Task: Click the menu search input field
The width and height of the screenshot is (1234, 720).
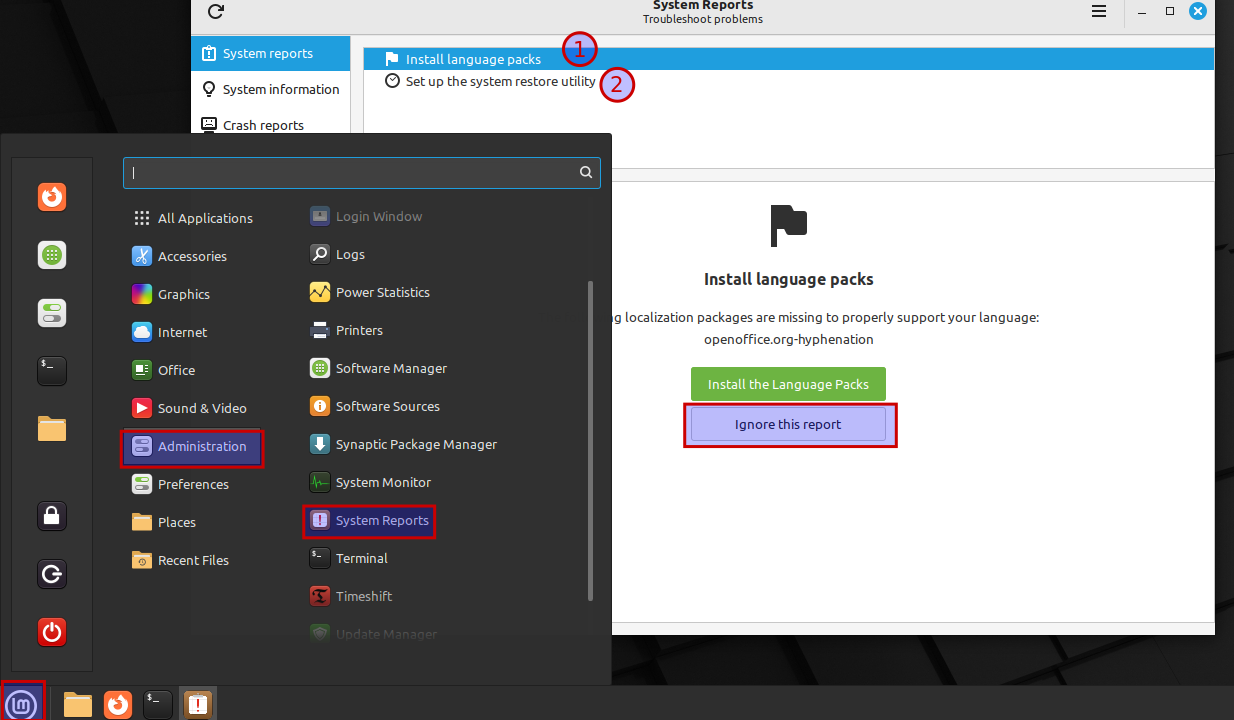Action: [362, 172]
